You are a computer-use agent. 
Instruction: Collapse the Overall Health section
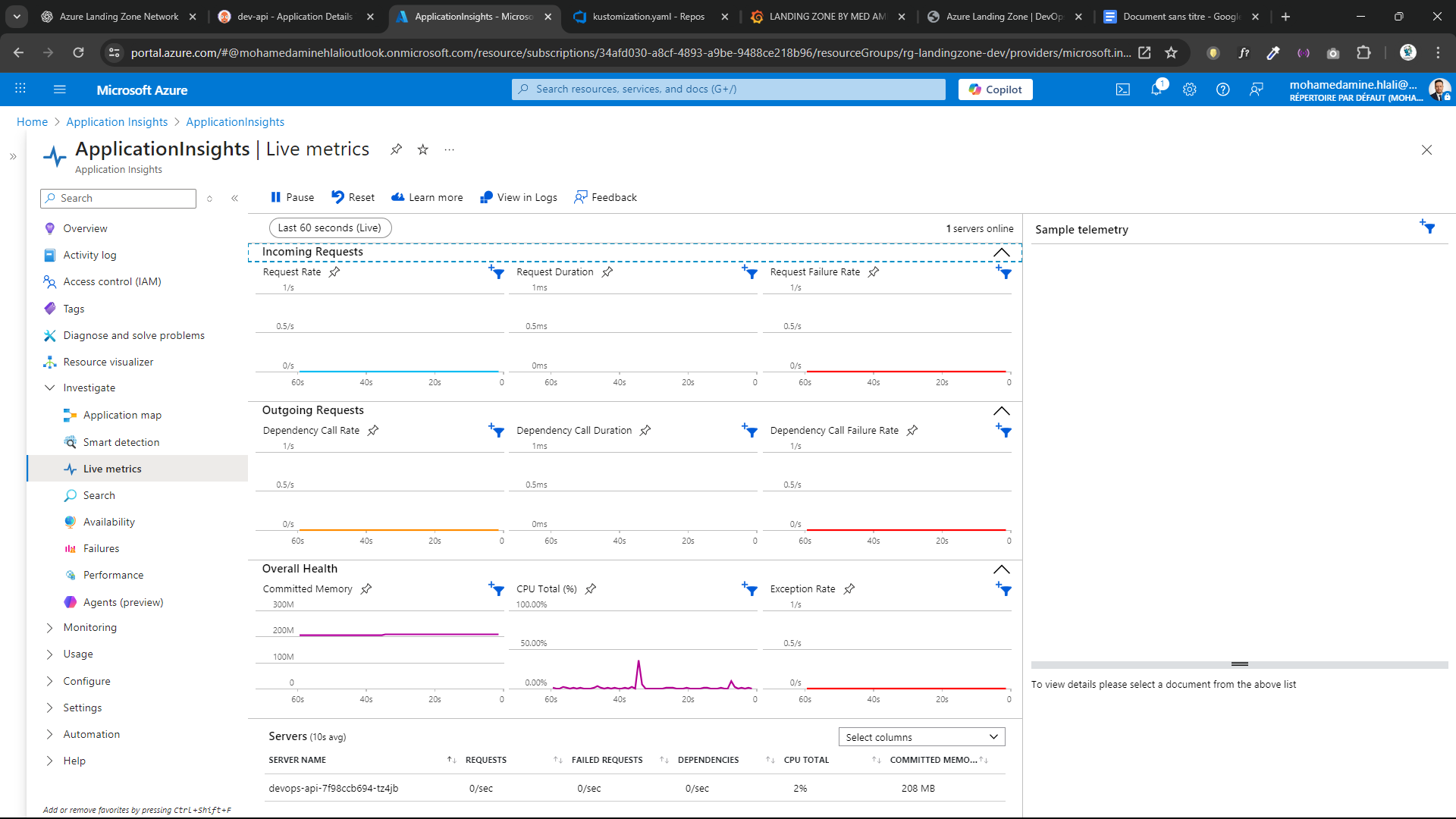(x=1002, y=570)
